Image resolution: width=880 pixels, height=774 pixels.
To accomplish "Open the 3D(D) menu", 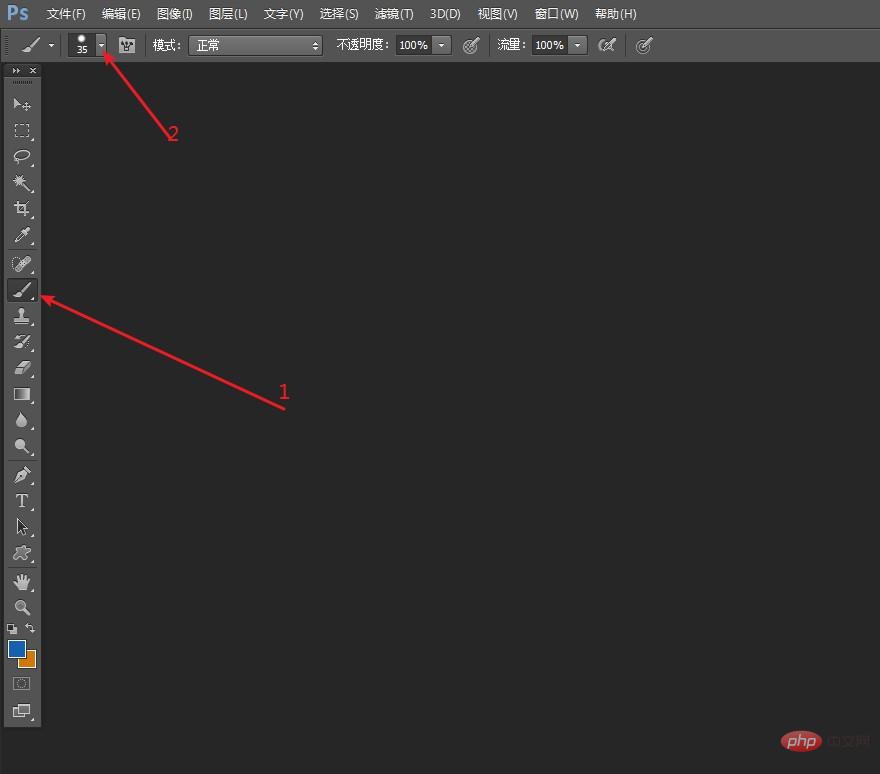I will pos(445,14).
